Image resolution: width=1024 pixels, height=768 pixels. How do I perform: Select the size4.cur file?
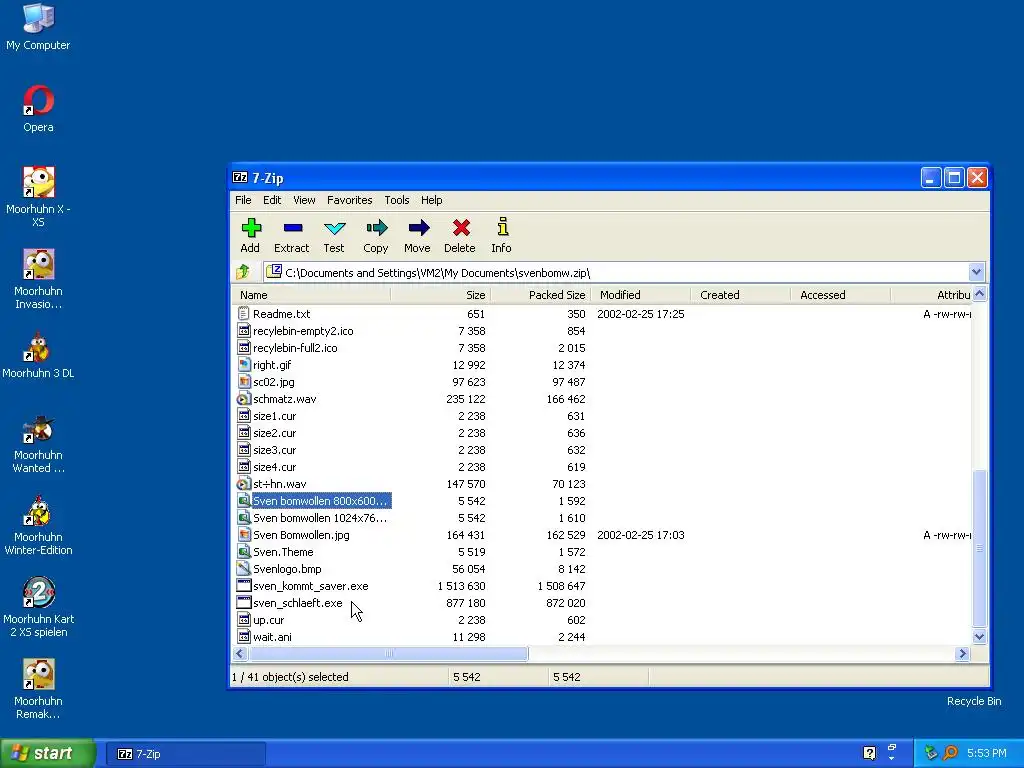point(274,467)
